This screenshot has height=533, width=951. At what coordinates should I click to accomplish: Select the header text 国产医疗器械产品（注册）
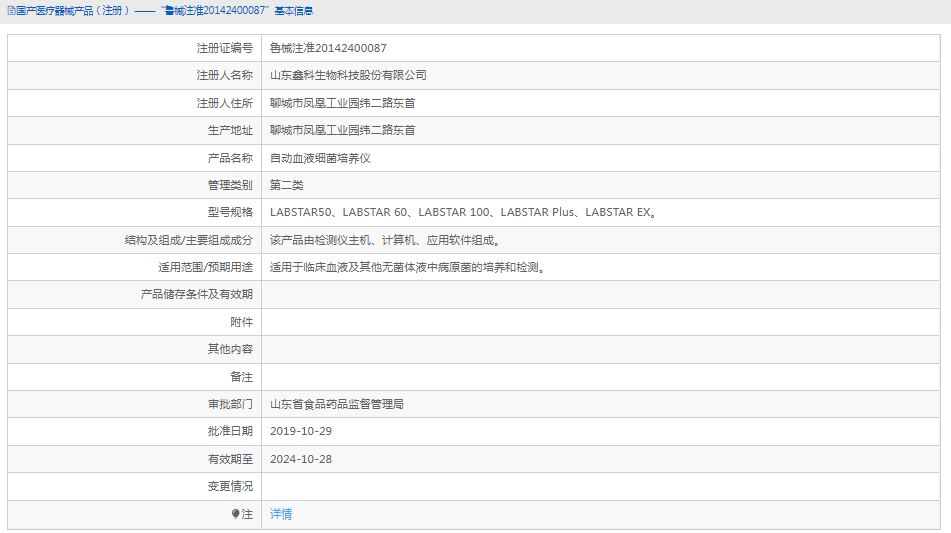tap(73, 11)
